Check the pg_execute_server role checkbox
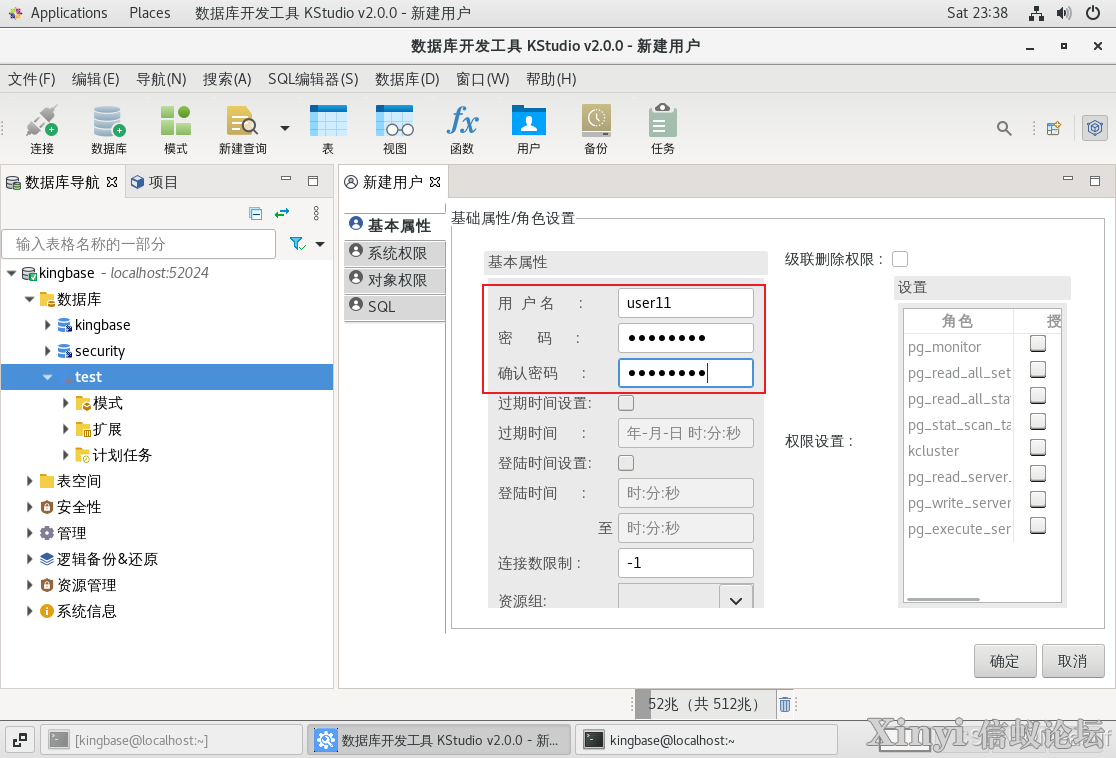Viewport: 1116px width, 758px height. point(1038,525)
